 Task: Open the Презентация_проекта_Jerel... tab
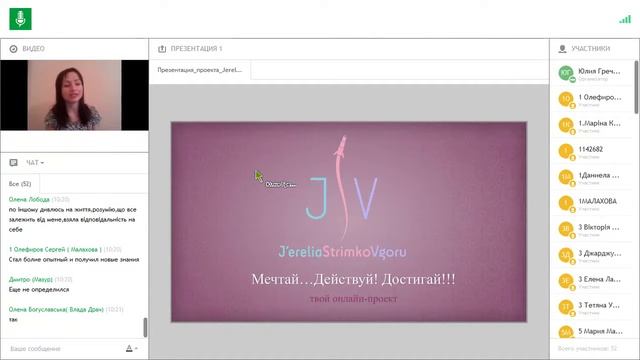[x=200, y=70]
